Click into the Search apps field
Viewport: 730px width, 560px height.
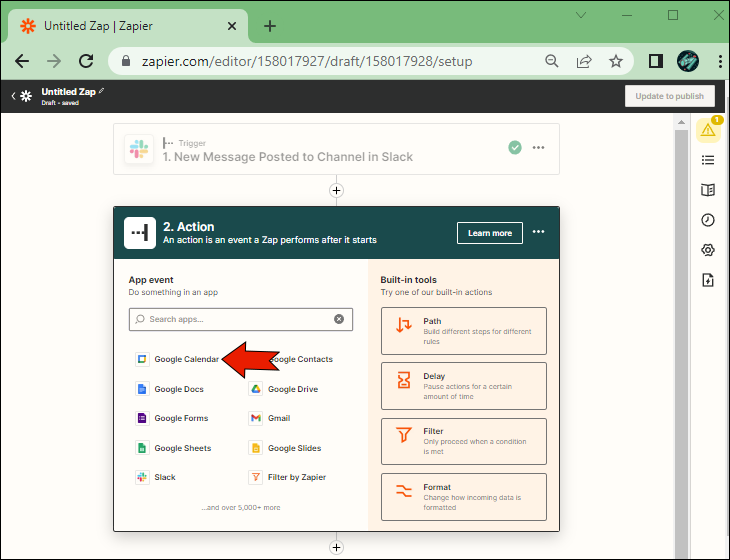pyautogui.click(x=241, y=319)
